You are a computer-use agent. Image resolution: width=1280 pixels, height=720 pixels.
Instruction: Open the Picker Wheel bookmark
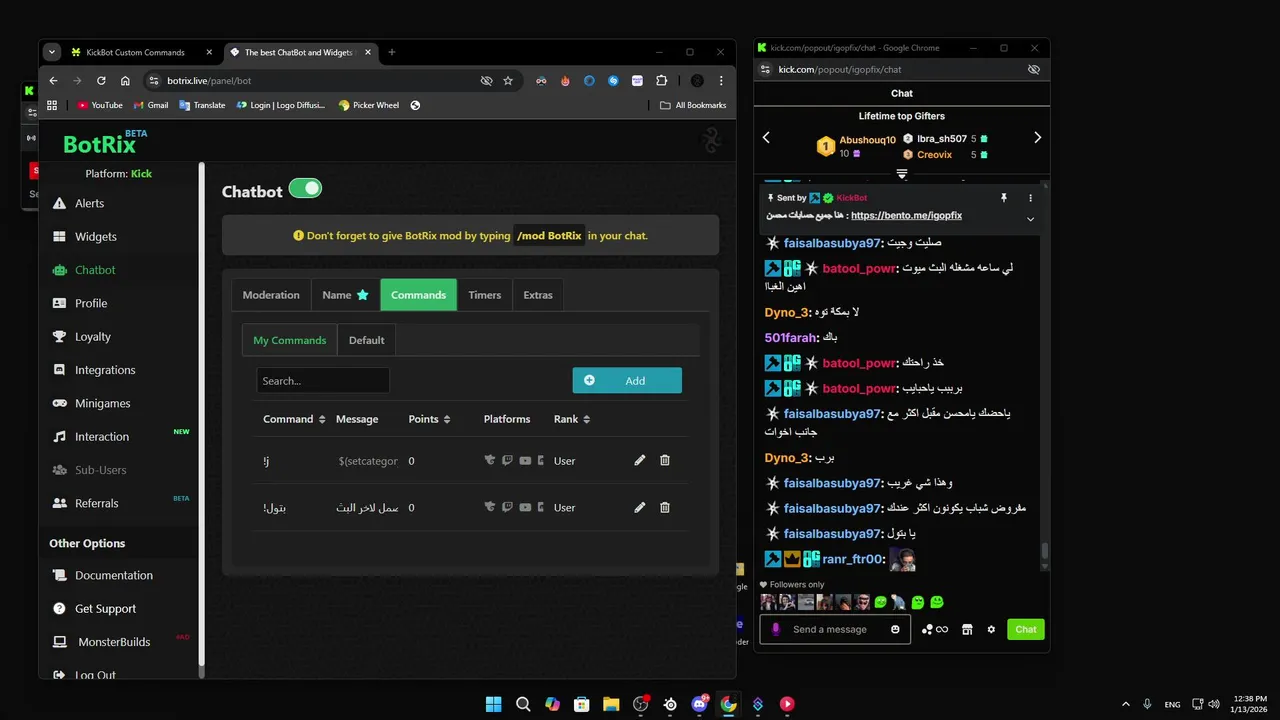(369, 105)
